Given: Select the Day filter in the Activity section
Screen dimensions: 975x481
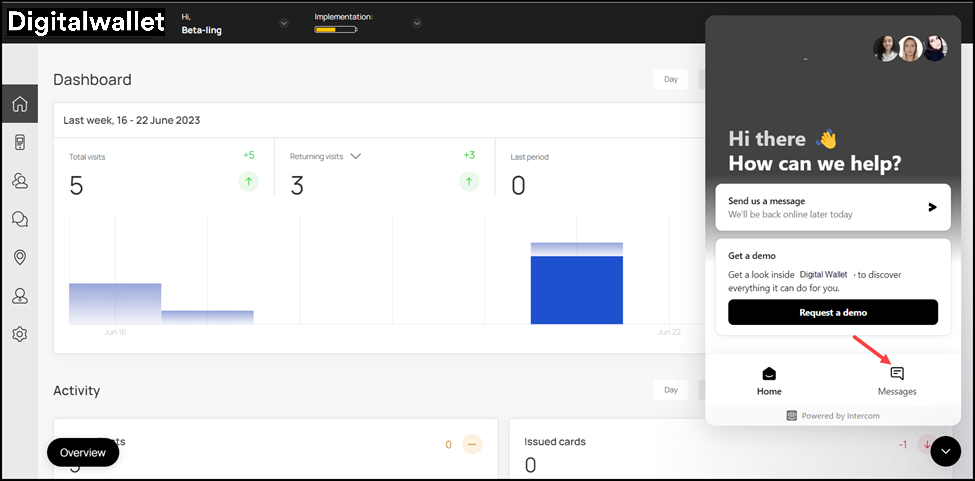Looking at the screenshot, I should coord(670,390).
